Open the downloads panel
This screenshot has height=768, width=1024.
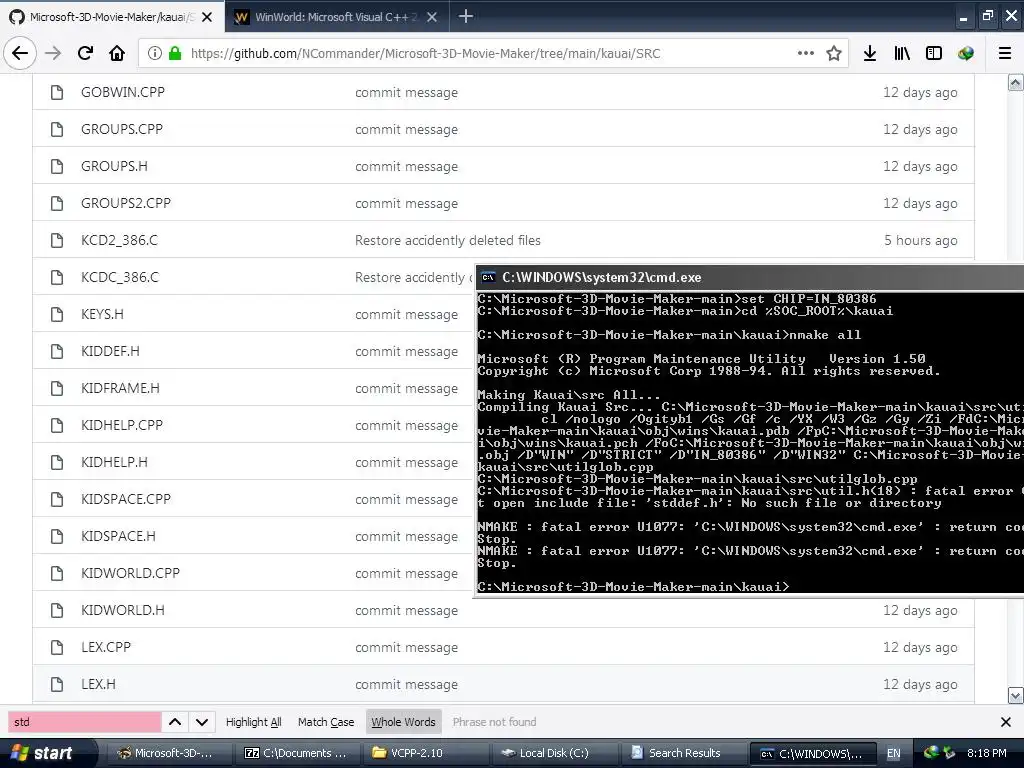coord(870,53)
